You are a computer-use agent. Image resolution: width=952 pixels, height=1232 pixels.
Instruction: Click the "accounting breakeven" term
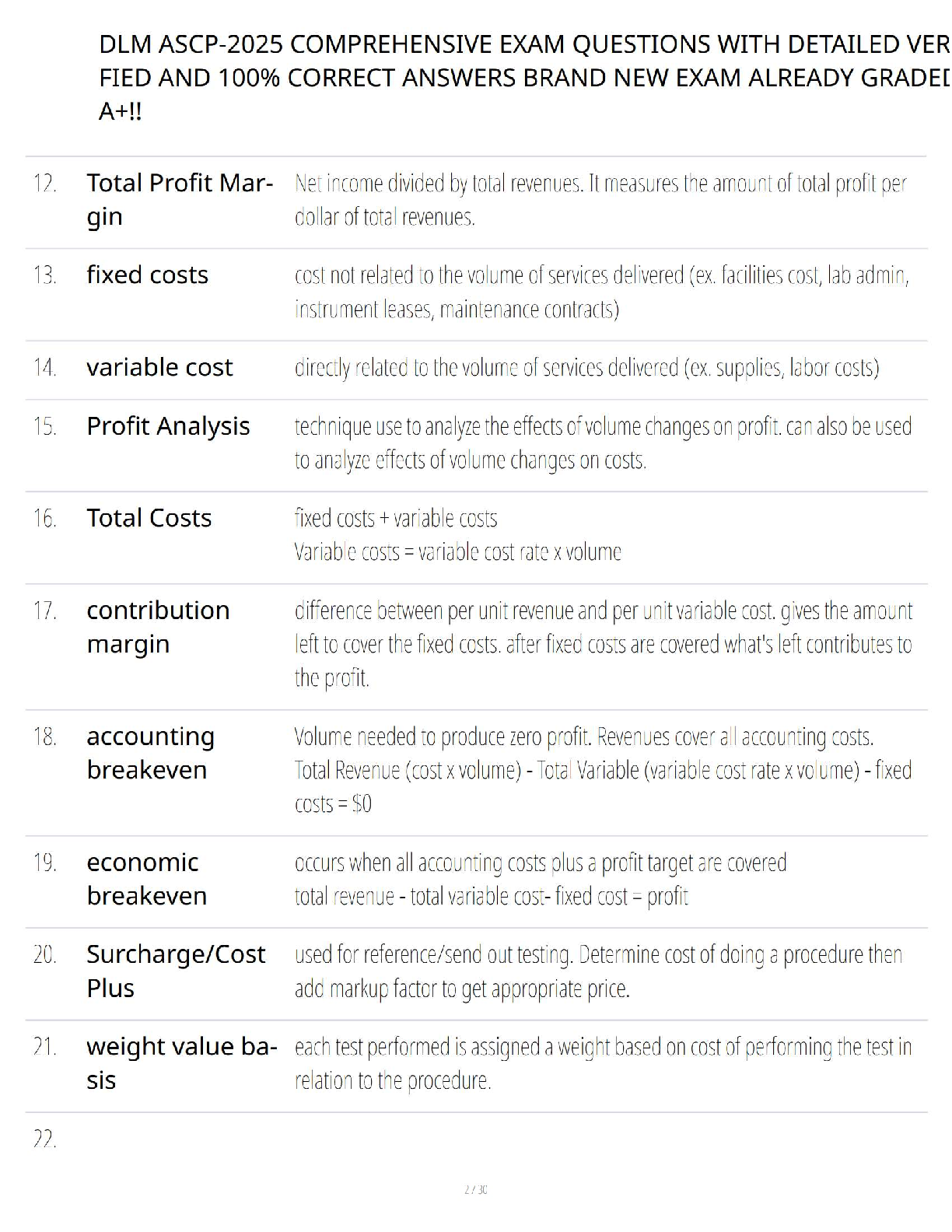(150, 753)
